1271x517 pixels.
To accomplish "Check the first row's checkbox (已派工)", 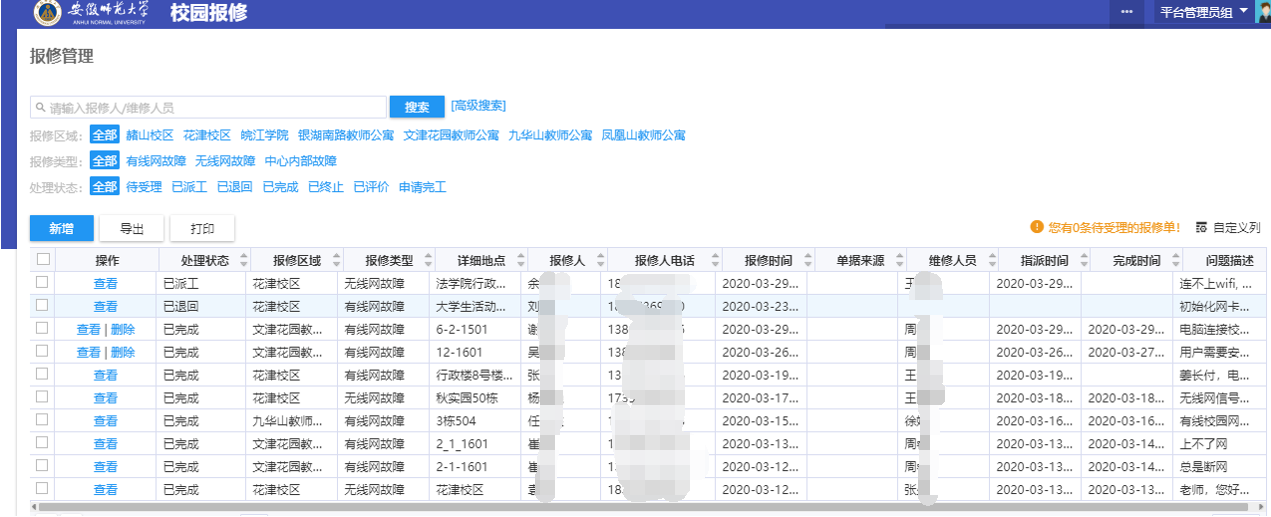I will 42,283.
